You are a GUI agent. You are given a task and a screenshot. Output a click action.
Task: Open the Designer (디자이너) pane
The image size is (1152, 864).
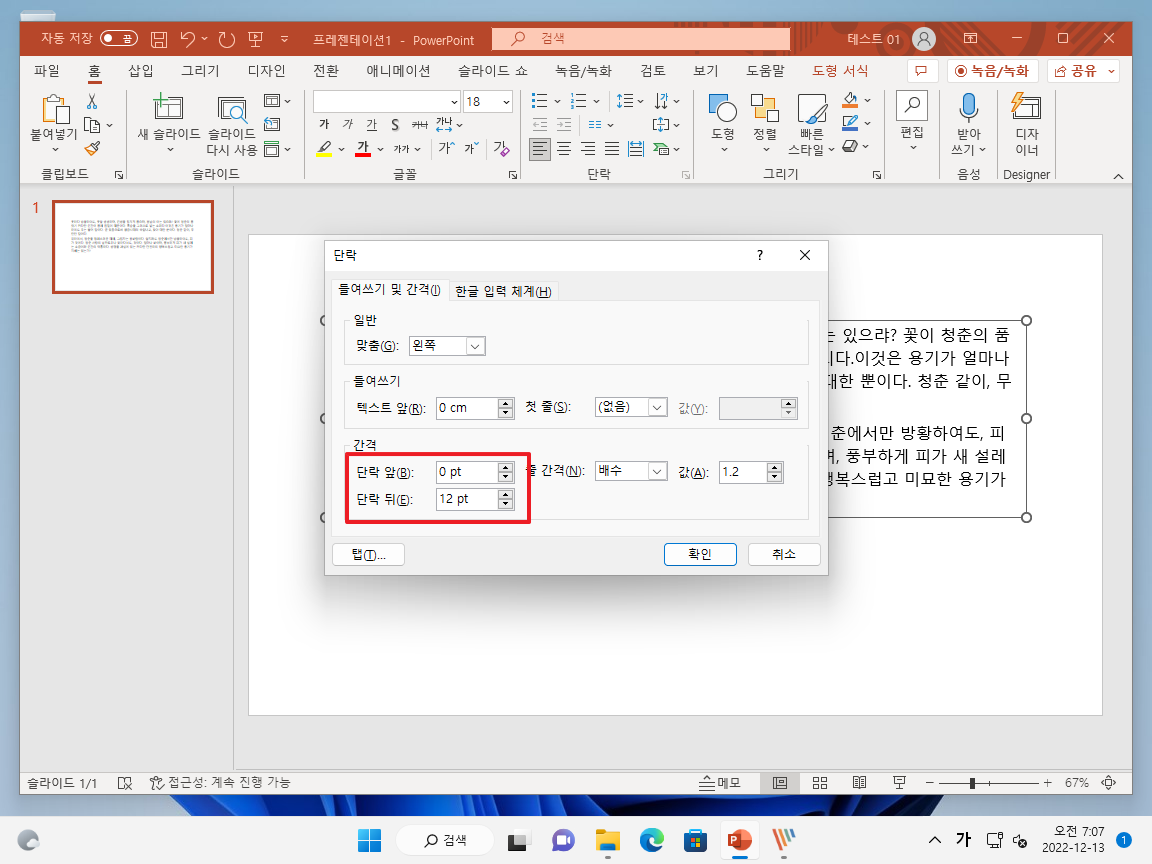pos(1026,123)
